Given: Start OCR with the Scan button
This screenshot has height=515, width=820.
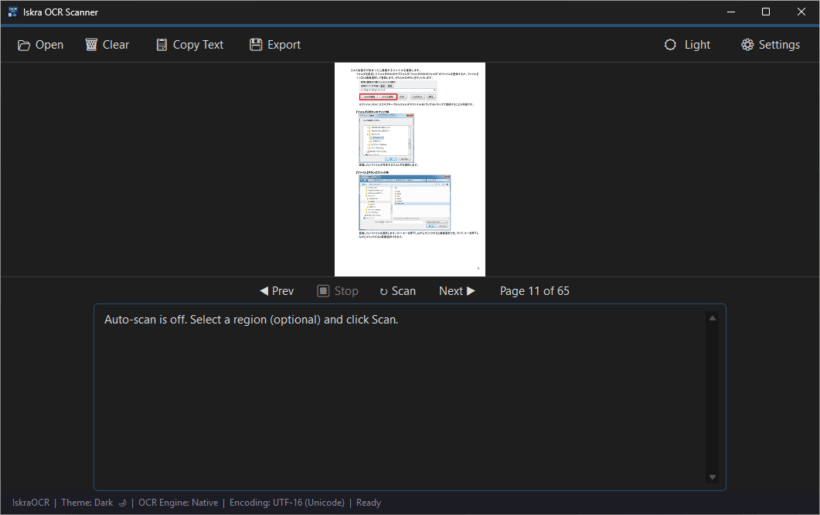Looking at the screenshot, I should click(397, 291).
